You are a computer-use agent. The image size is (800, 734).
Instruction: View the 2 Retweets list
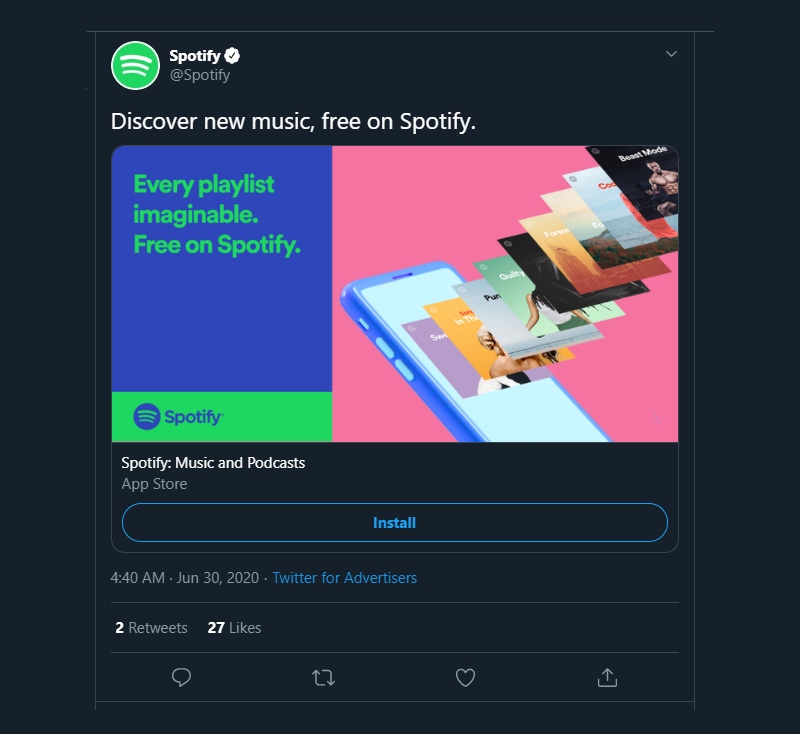tap(151, 628)
